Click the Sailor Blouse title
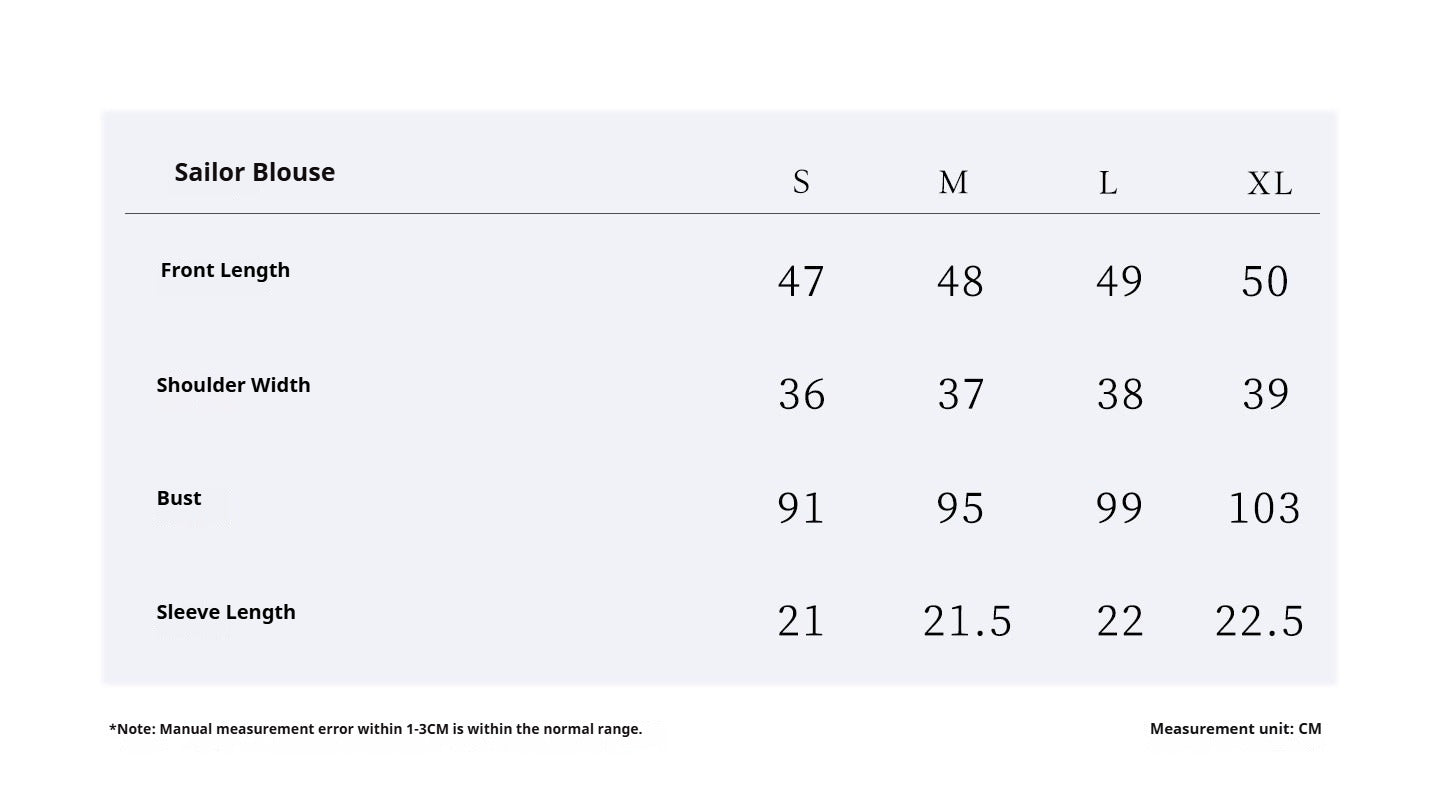 pos(254,172)
